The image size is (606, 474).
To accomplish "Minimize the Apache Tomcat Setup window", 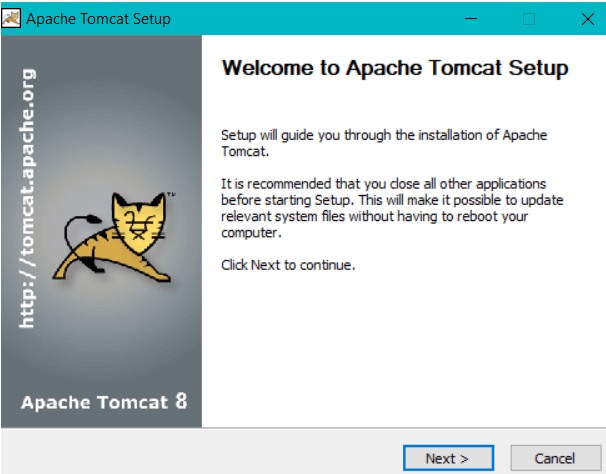I will click(471, 19).
